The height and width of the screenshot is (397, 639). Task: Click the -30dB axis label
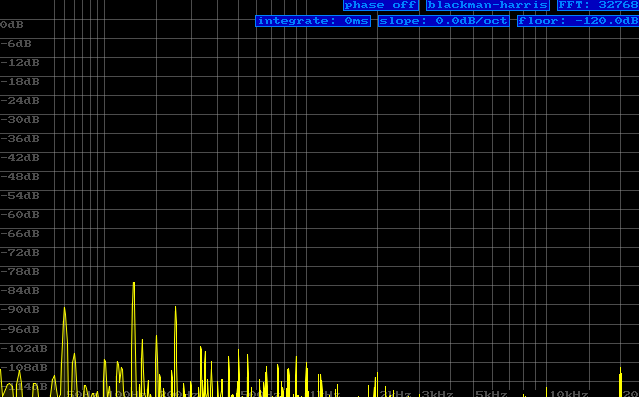(20, 120)
